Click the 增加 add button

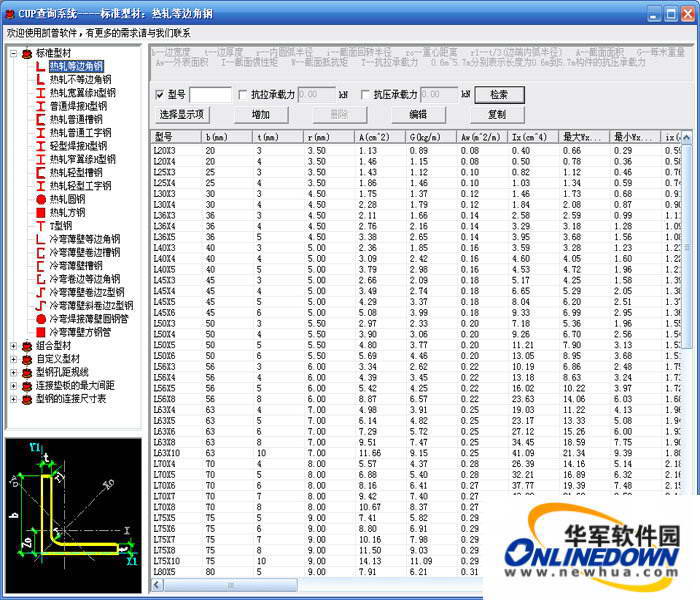pyautogui.click(x=261, y=115)
